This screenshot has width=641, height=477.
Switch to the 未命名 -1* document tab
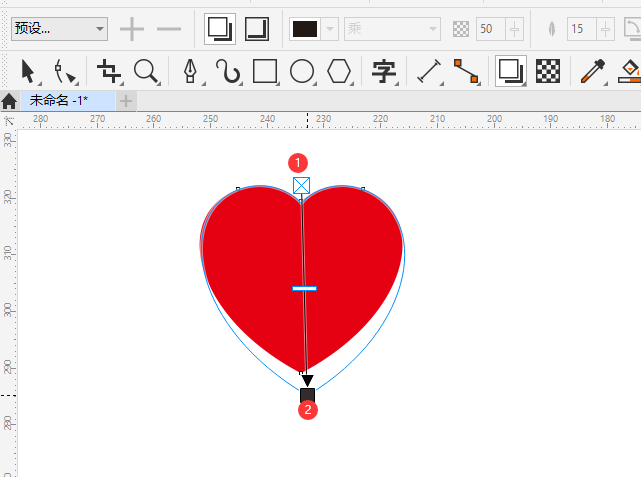pos(67,101)
